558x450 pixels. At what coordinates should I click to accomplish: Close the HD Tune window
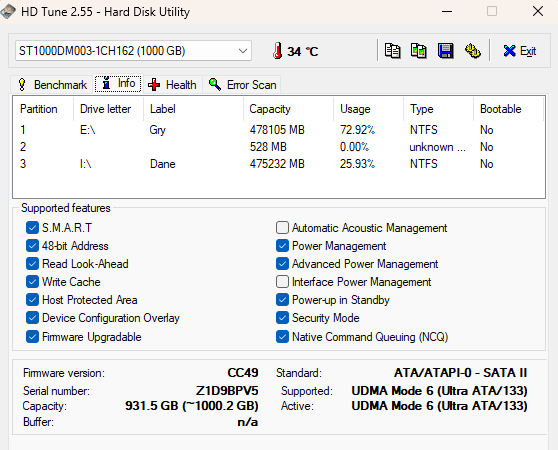[x=538, y=11]
